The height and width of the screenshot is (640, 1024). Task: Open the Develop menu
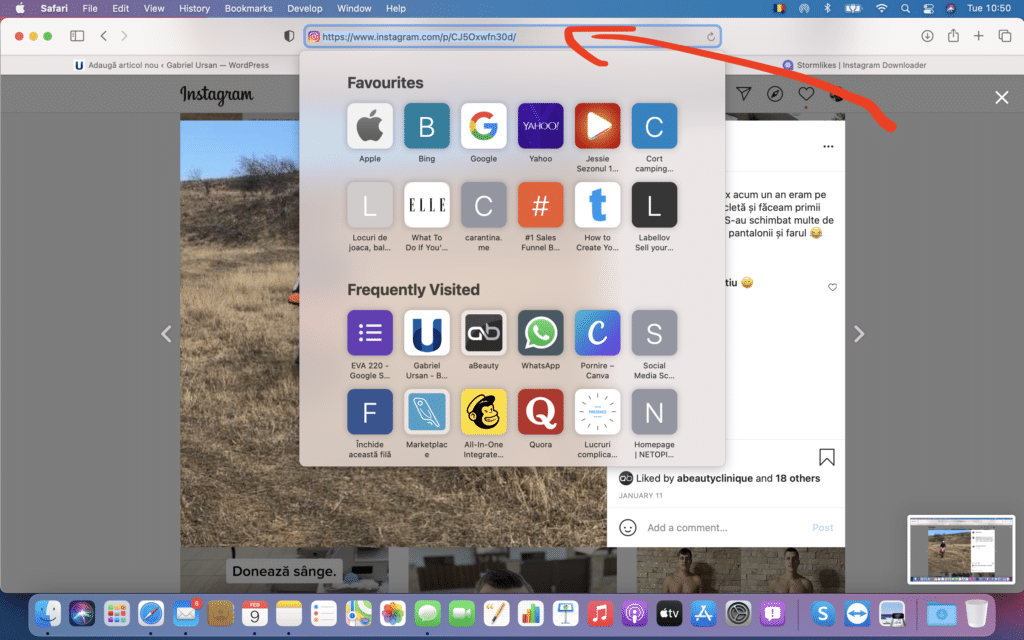pyautogui.click(x=304, y=8)
